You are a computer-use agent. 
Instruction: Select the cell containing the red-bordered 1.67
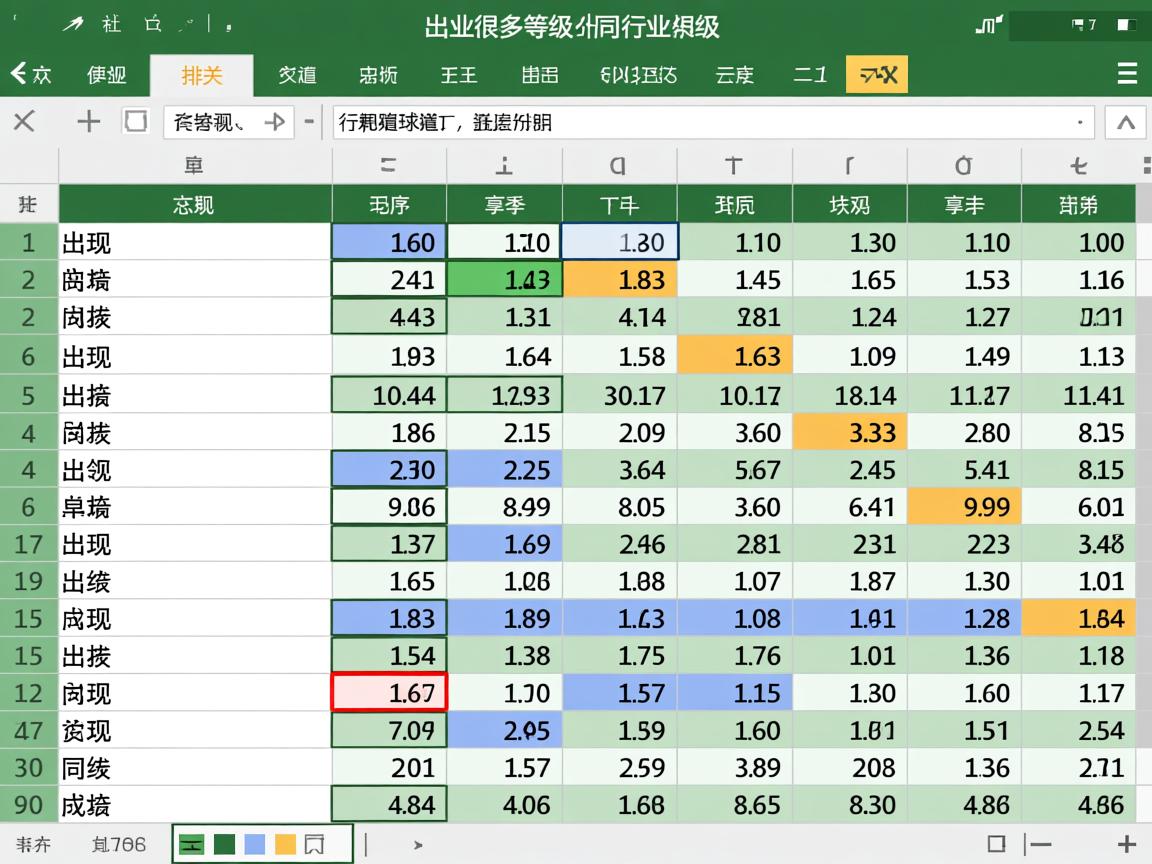pyautogui.click(x=389, y=693)
